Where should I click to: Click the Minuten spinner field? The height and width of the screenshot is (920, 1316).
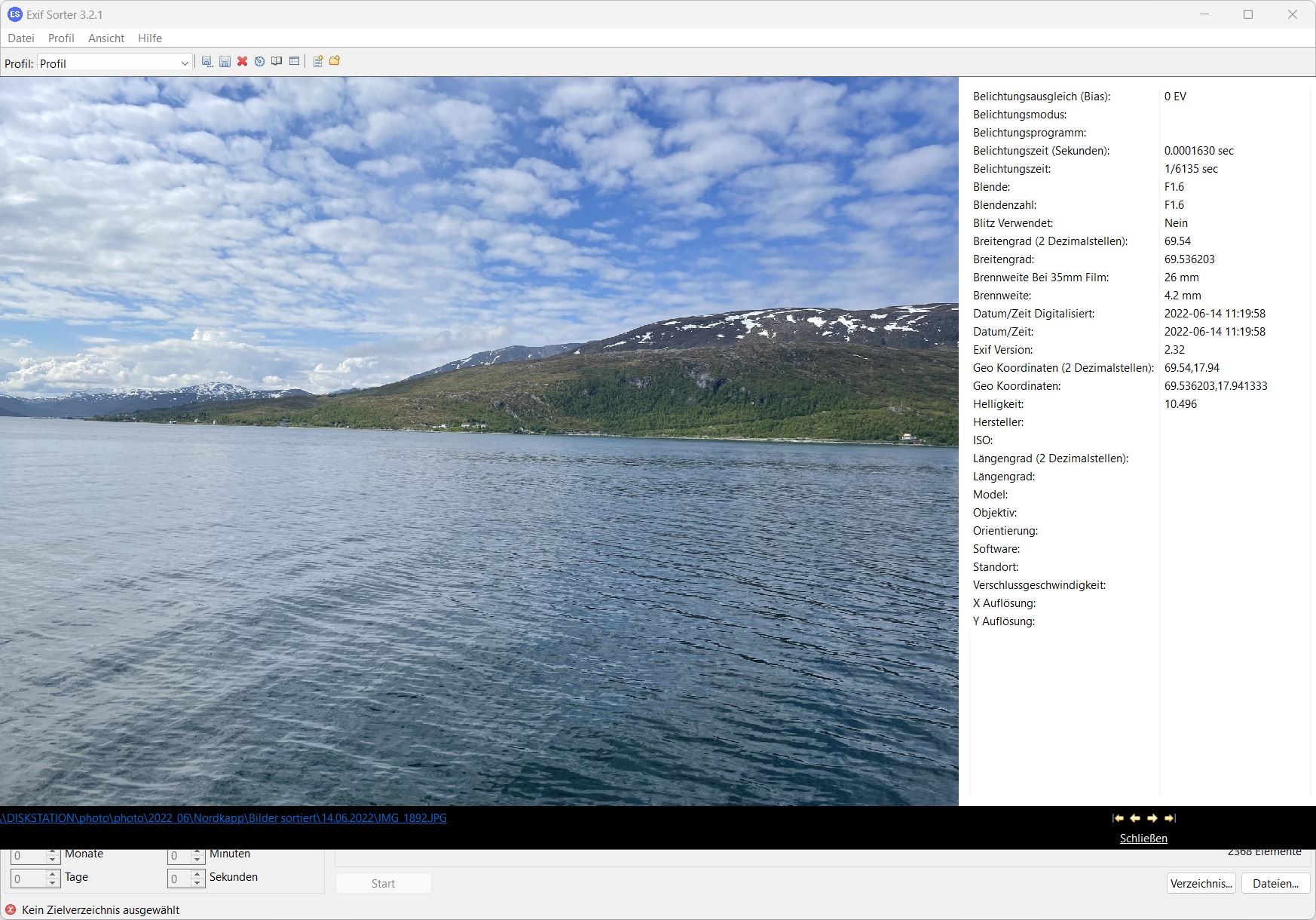click(x=186, y=856)
